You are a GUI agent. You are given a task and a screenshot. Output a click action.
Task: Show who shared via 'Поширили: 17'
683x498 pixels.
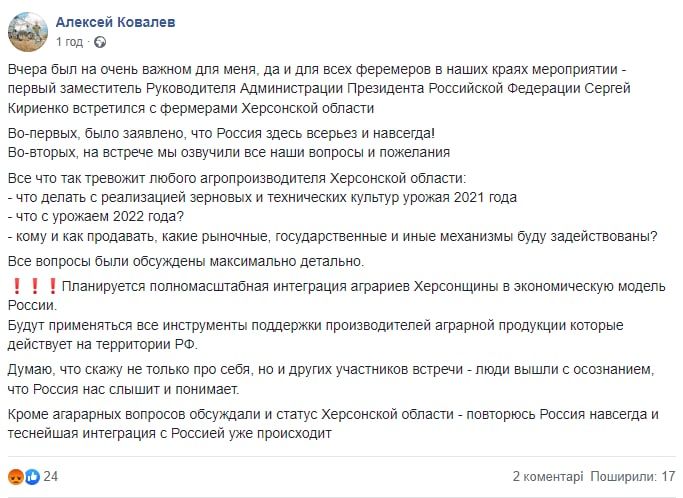coord(632,475)
